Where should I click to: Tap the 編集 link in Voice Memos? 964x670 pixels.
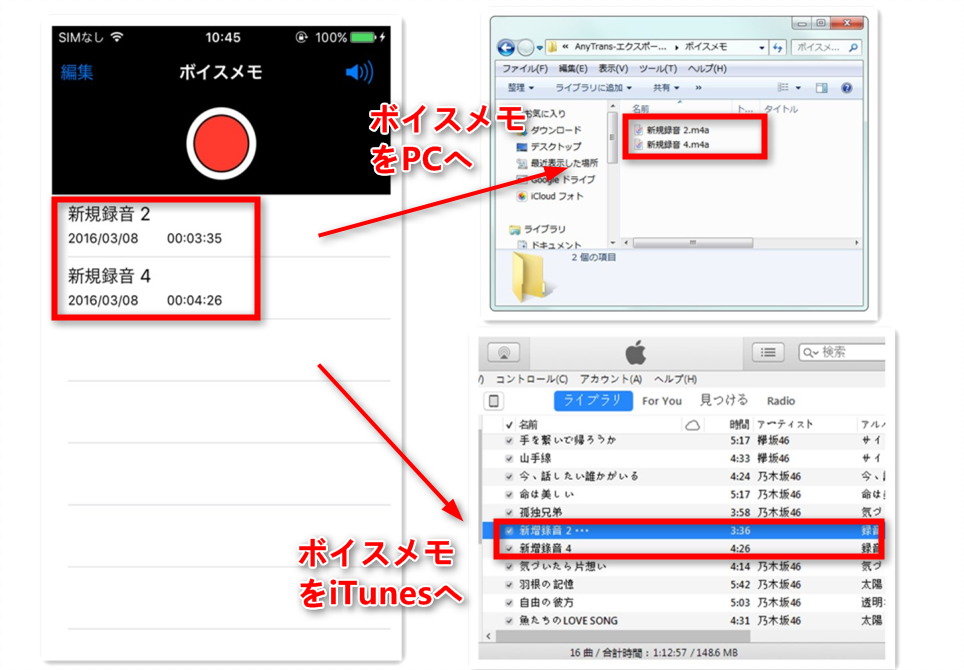(77, 72)
